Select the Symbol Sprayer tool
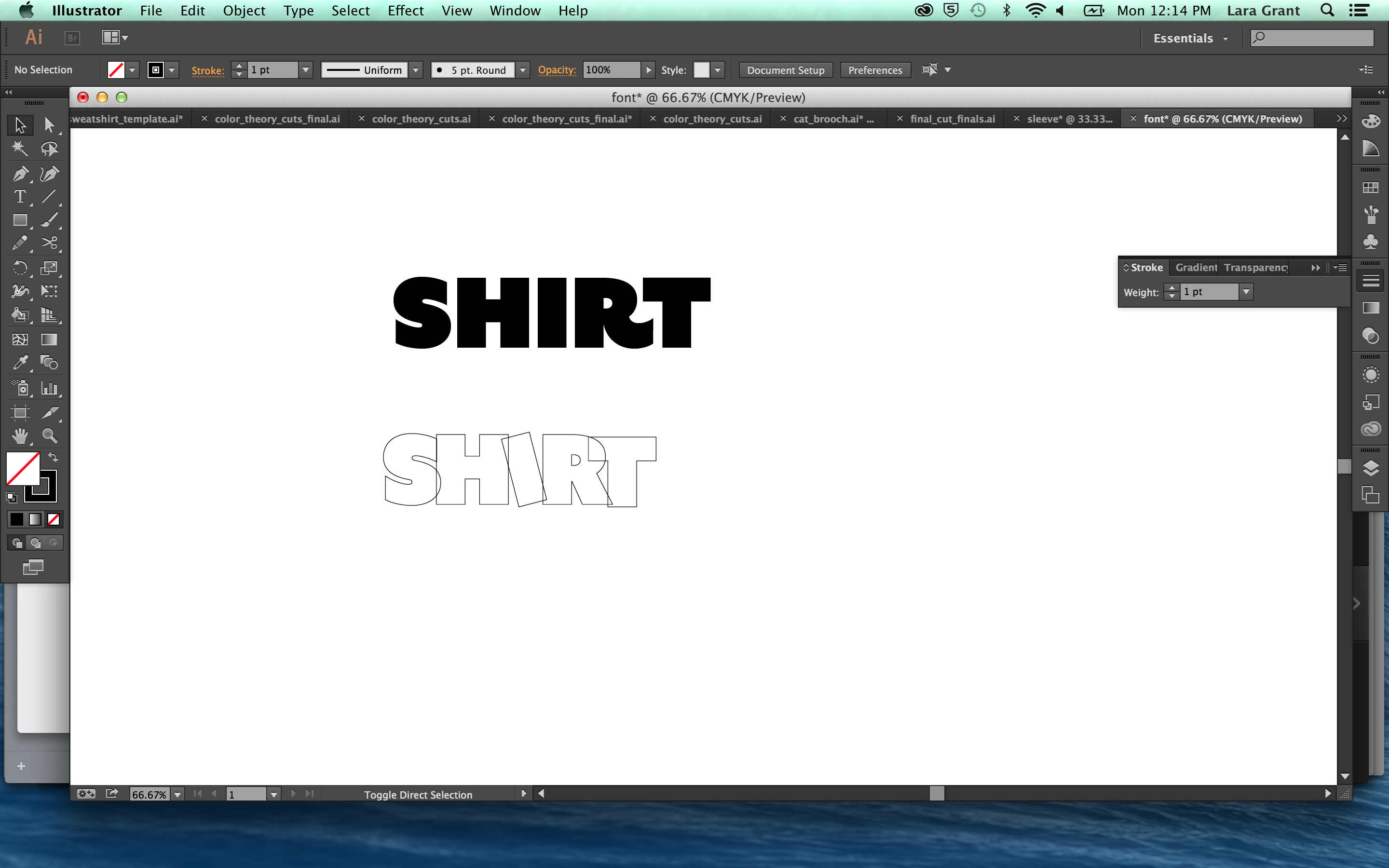Viewport: 1389px width, 868px height. pos(20,389)
